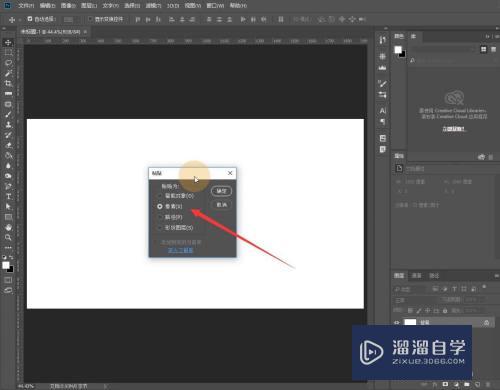Select the Horizontal Type tool
Viewport: 500px width, 390px height.
click(8, 196)
